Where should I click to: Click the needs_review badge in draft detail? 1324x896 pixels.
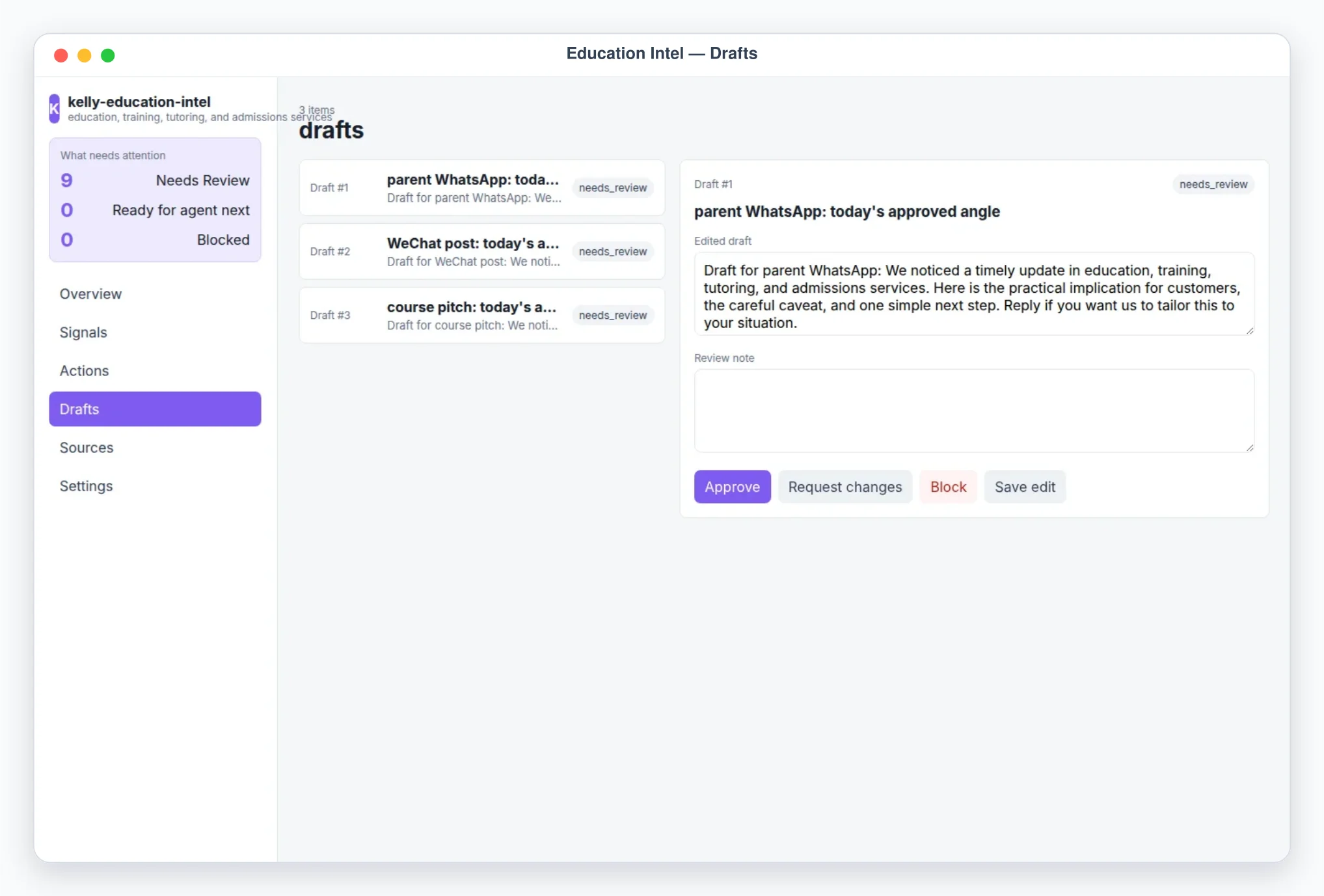tap(1213, 185)
